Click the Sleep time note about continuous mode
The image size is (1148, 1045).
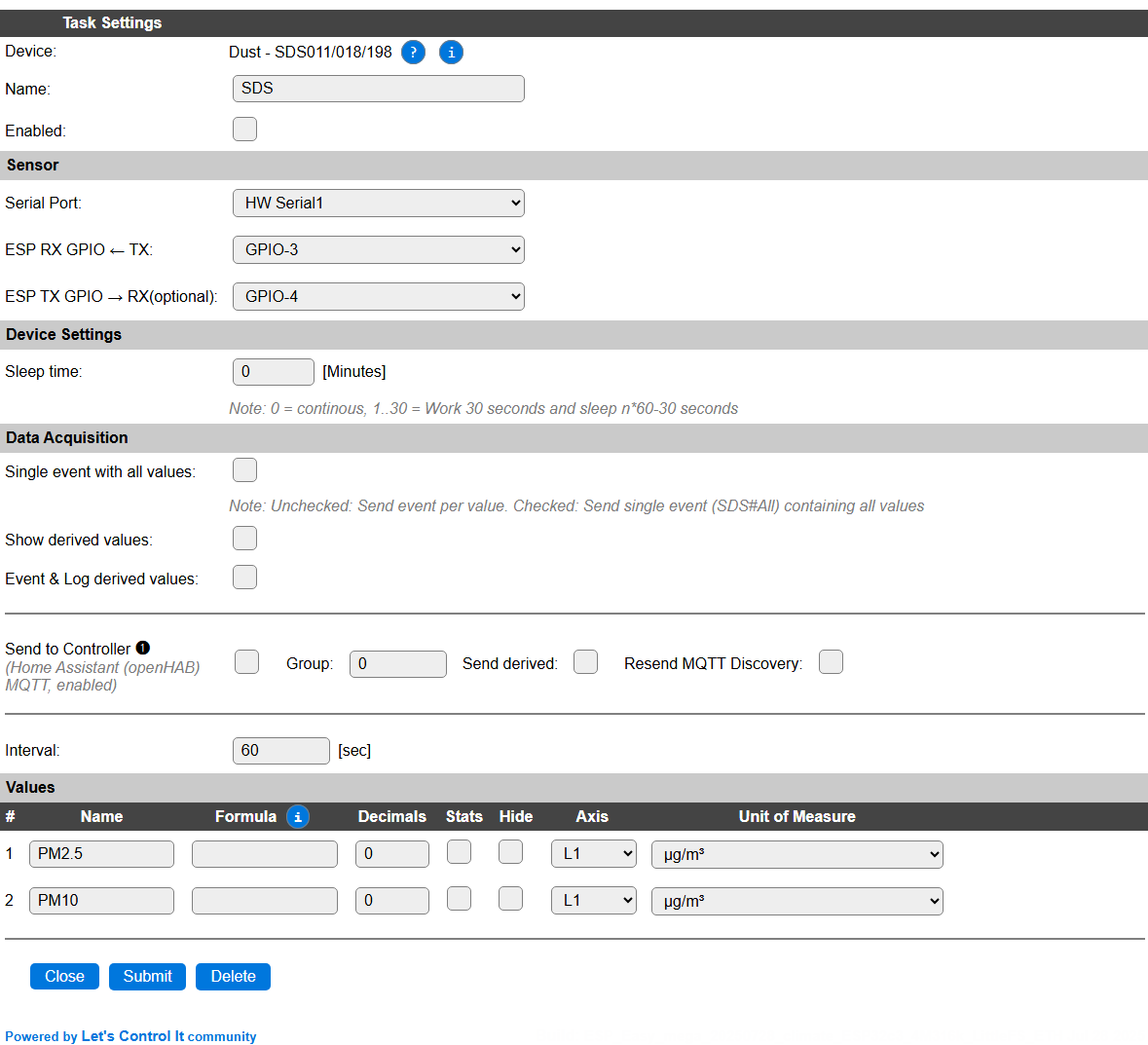coord(483,409)
